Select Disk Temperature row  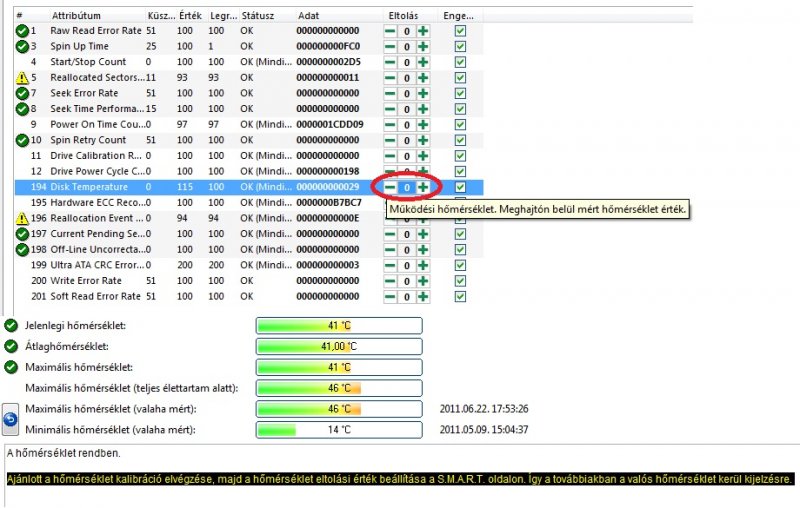248,187
